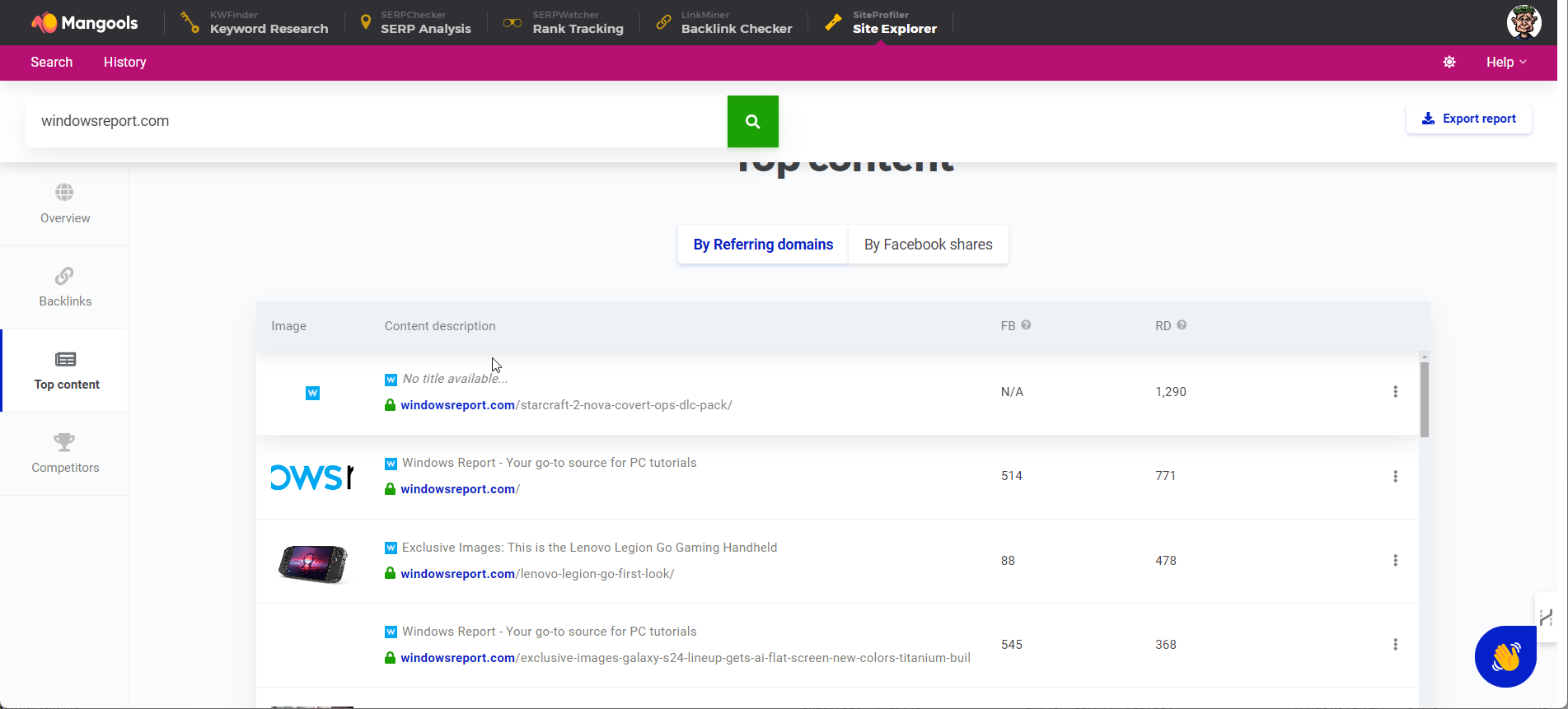This screenshot has width=1568, height=709.
Task: Click the Image column header
Action: (x=289, y=326)
